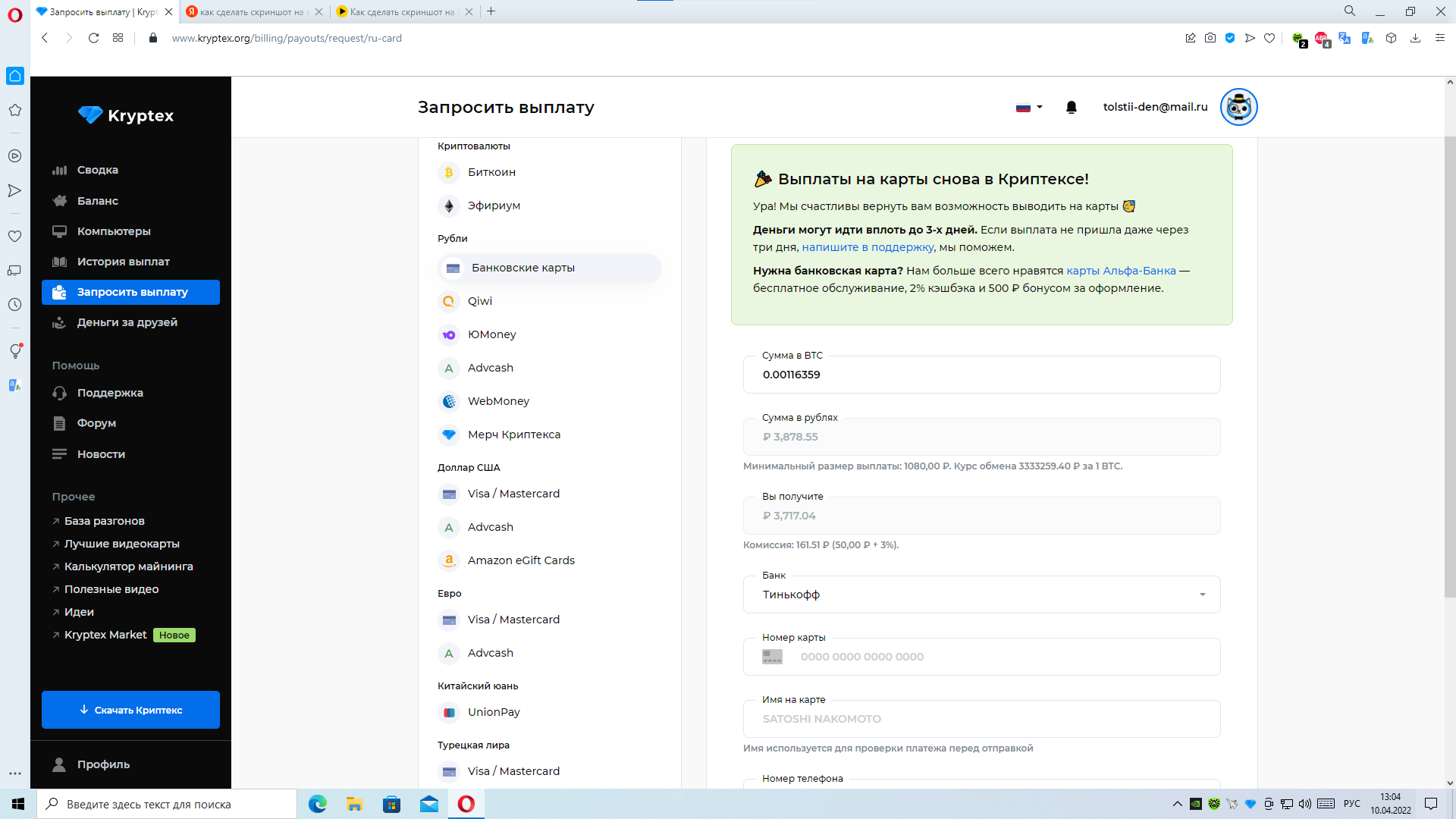The image size is (1456, 819).
Task: Select Запросить выплату sidebar item
Action: point(130,292)
